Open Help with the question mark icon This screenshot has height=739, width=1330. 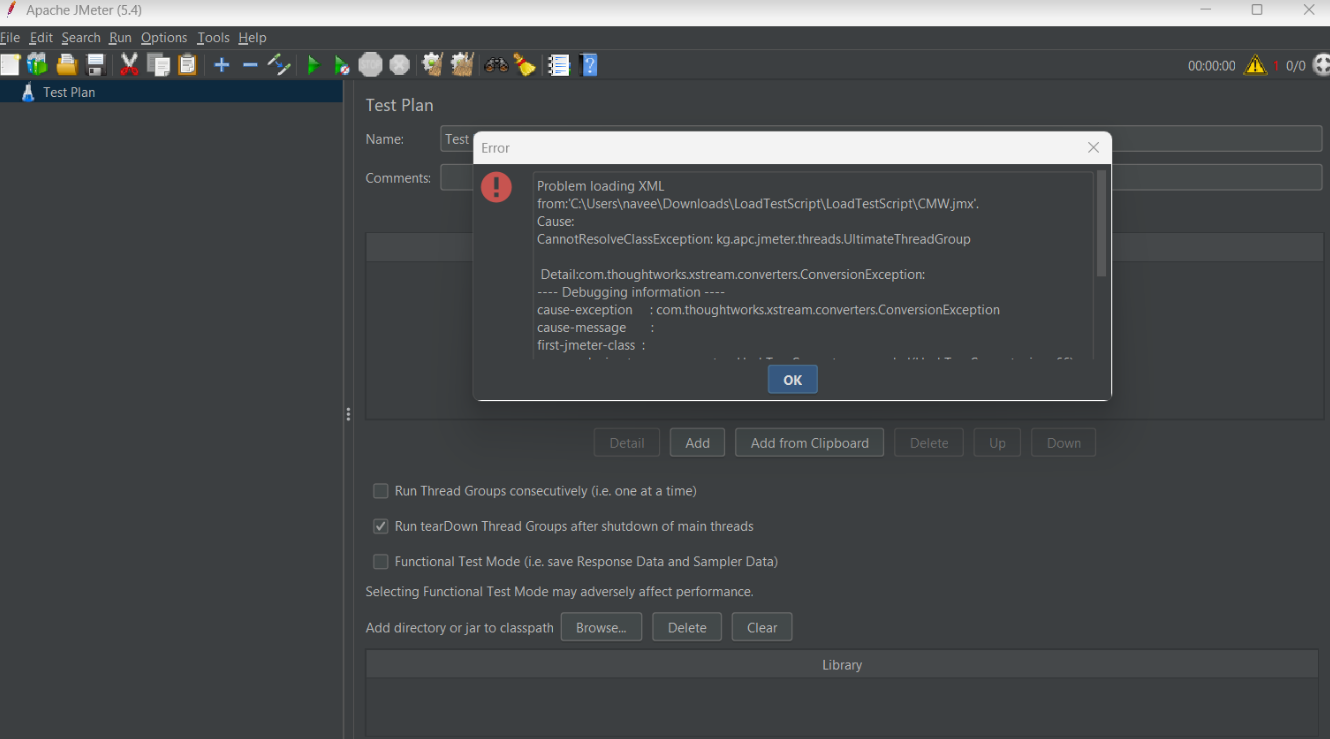pos(589,65)
